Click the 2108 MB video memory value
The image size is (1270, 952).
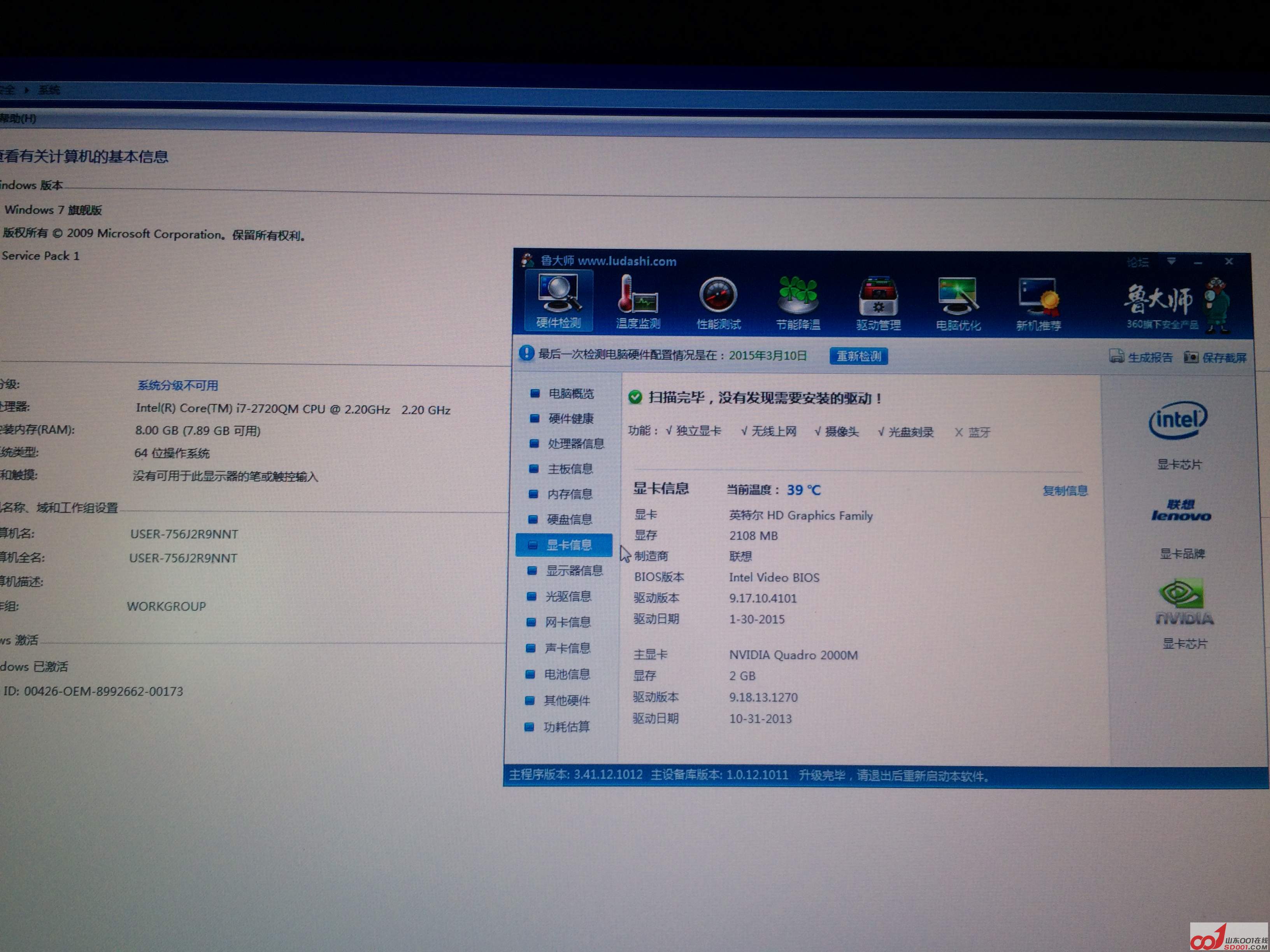tap(753, 535)
